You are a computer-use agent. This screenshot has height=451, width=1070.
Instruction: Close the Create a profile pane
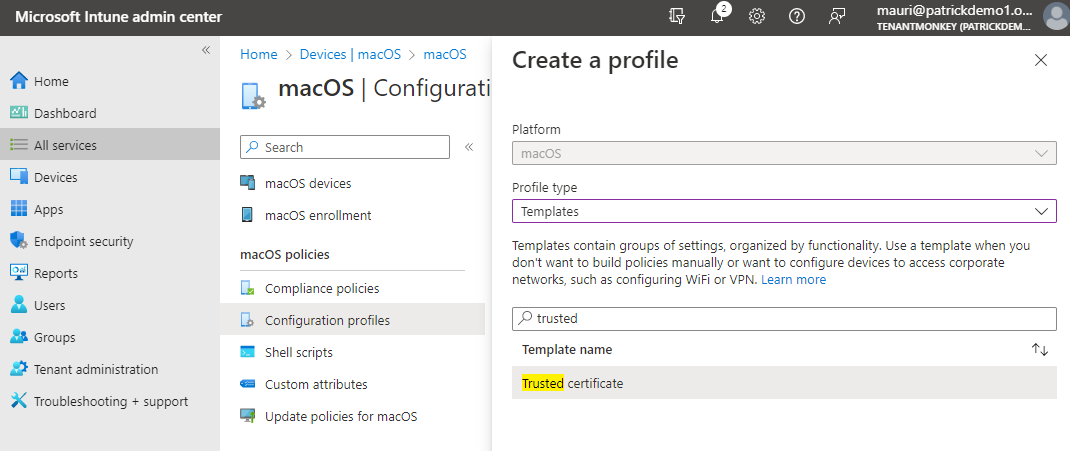[x=1041, y=60]
